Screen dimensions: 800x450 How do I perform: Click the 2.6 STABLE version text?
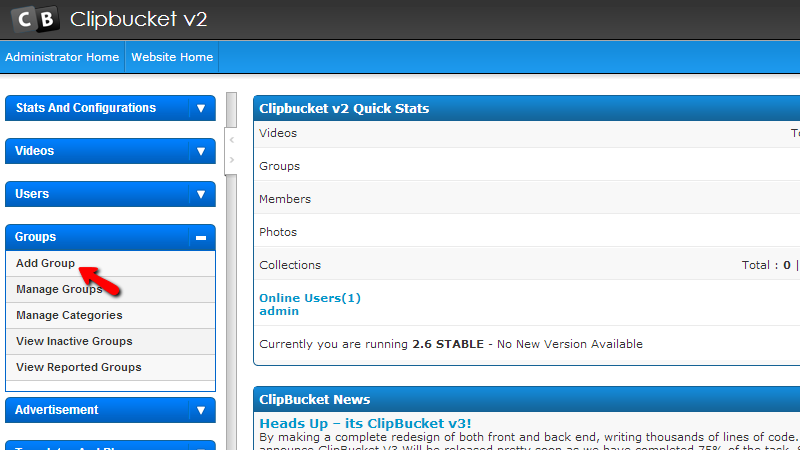tap(448, 344)
